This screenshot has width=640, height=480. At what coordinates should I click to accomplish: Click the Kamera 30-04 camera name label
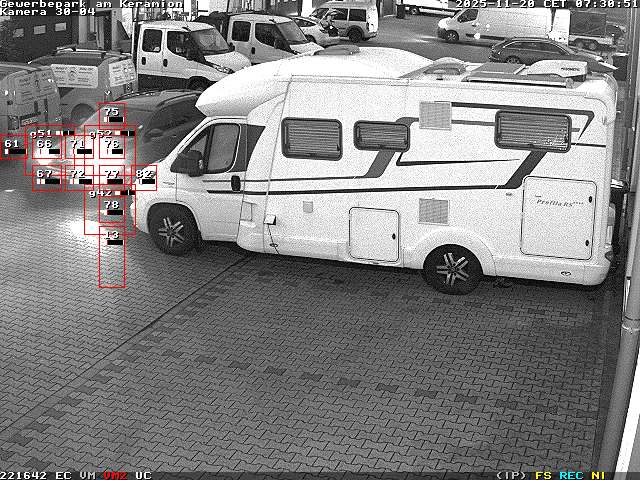coord(48,12)
